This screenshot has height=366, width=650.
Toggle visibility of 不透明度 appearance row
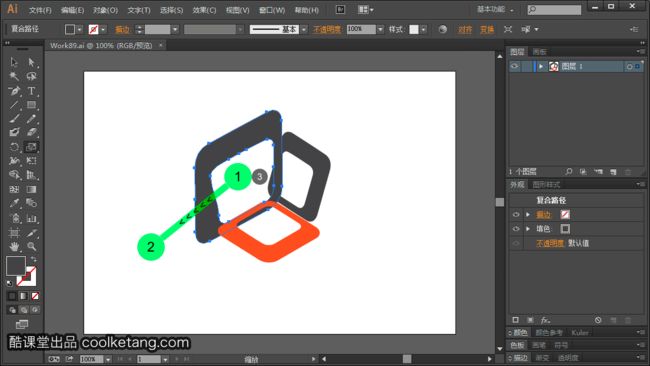click(x=516, y=243)
